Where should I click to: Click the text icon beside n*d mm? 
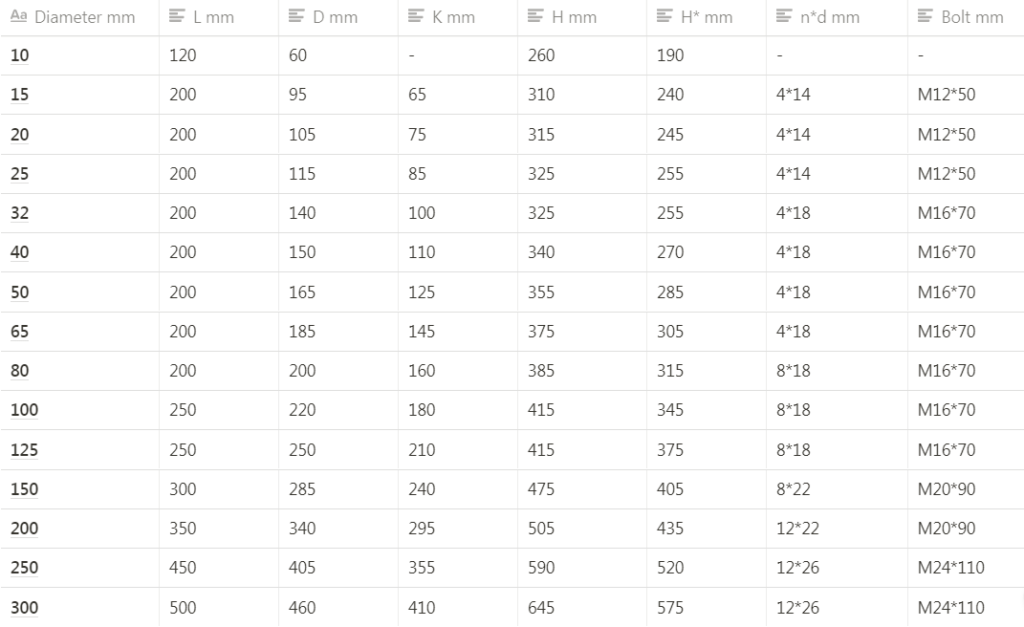784,17
